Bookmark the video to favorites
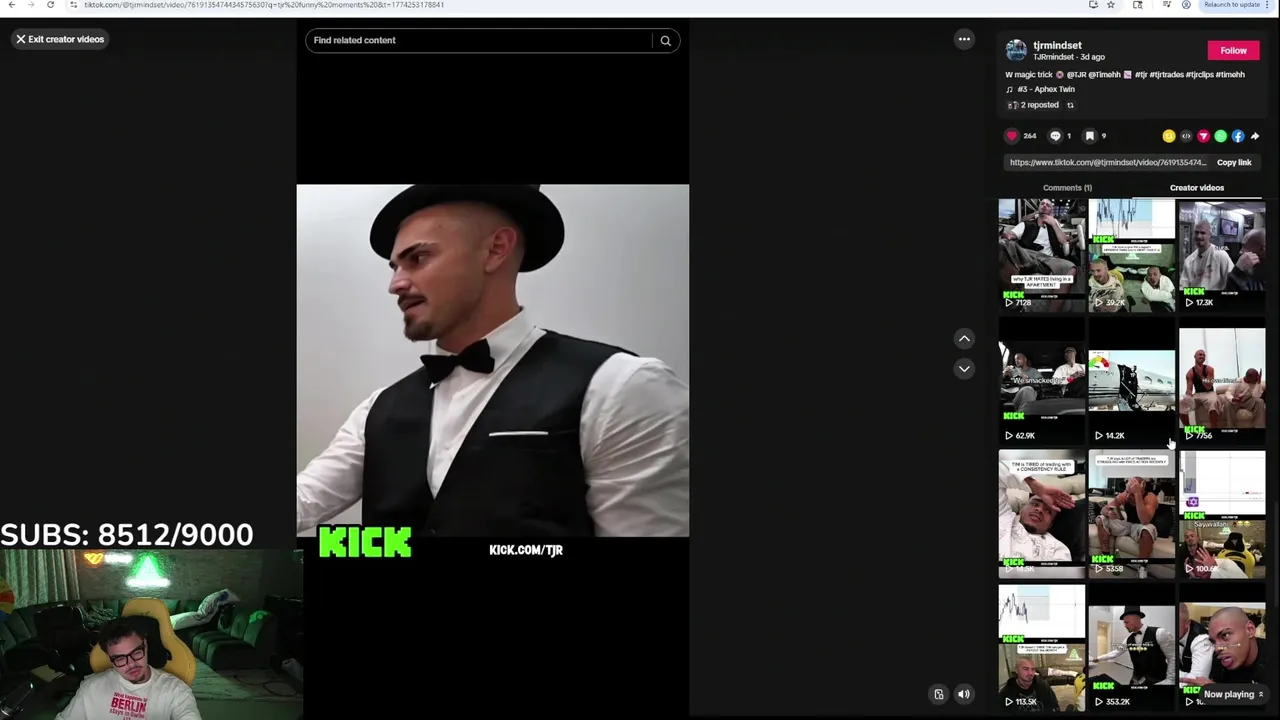 [1090, 136]
